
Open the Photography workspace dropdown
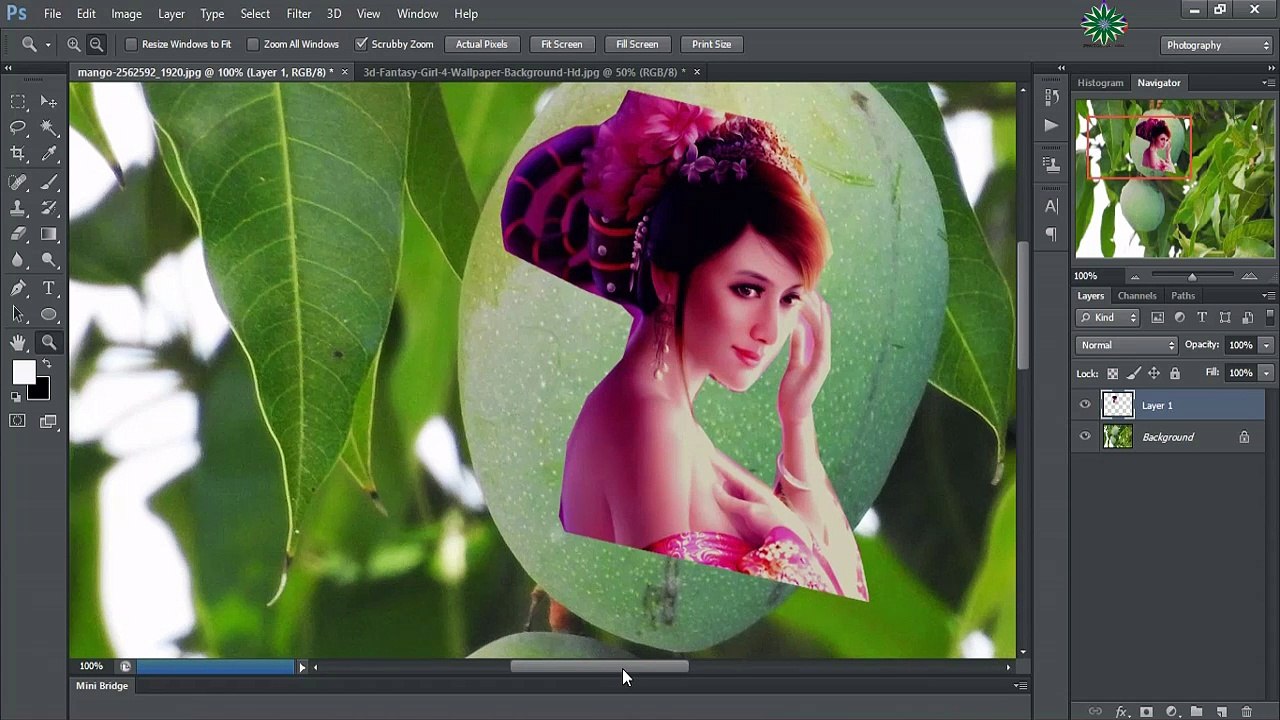(1217, 45)
